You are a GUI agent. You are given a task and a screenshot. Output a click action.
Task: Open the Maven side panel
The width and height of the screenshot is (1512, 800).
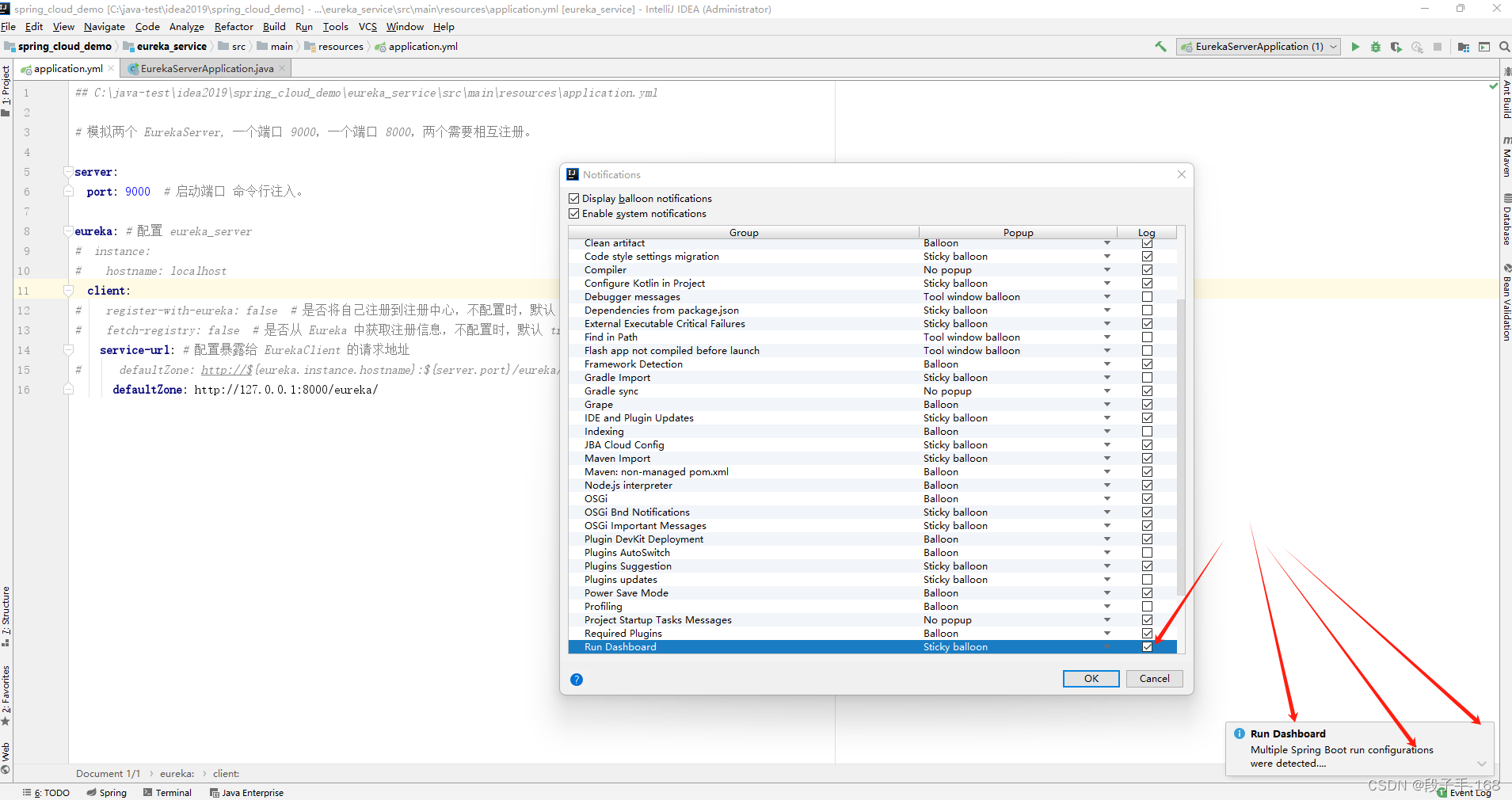1506,157
